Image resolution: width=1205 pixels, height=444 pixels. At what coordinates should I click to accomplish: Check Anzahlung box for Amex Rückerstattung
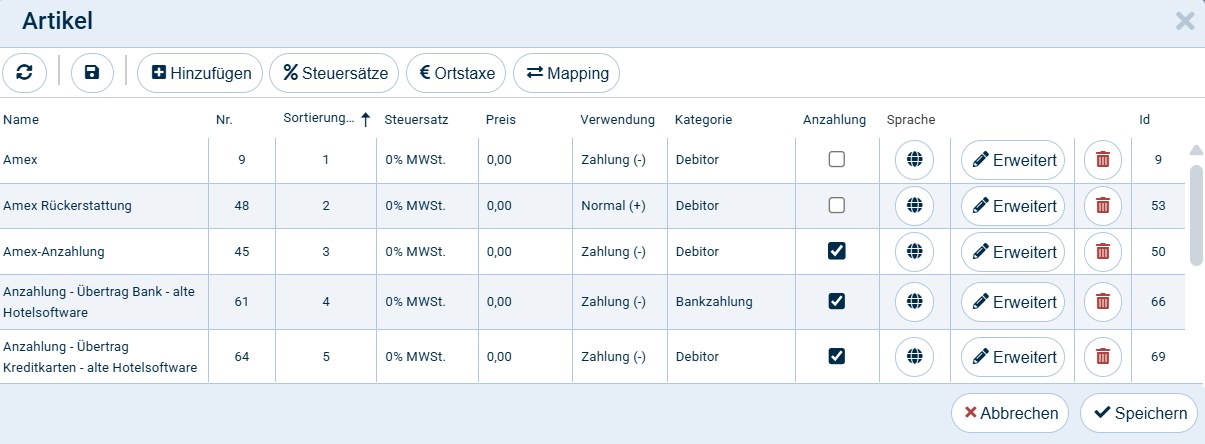click(837, 206)
